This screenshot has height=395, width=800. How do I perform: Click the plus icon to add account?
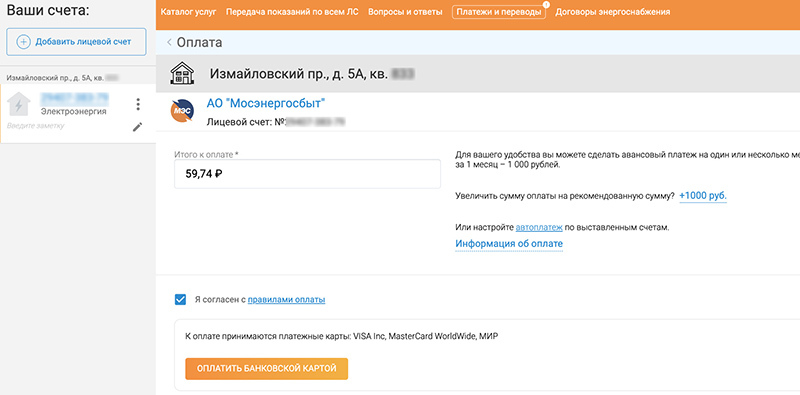point(23,42)
